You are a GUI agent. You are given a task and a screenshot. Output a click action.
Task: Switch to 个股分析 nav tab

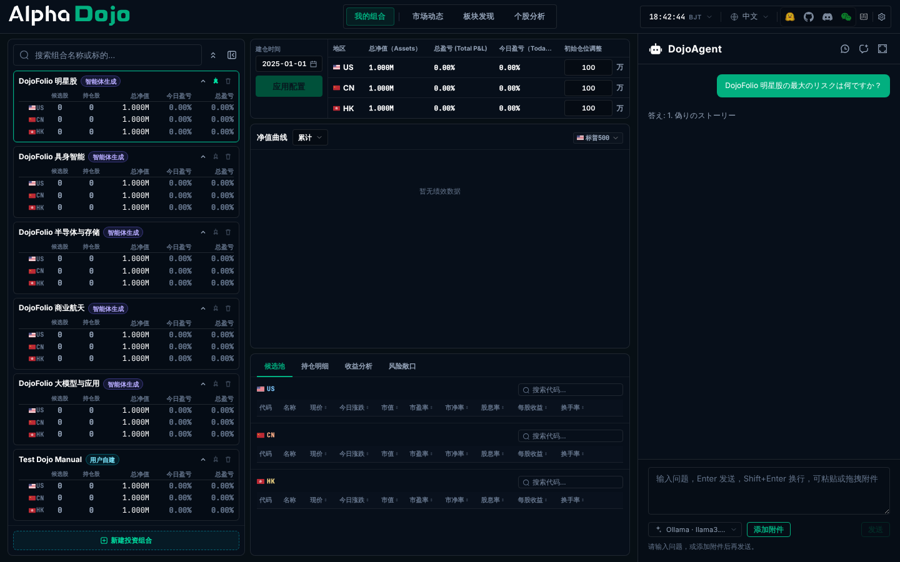point(529,17)
